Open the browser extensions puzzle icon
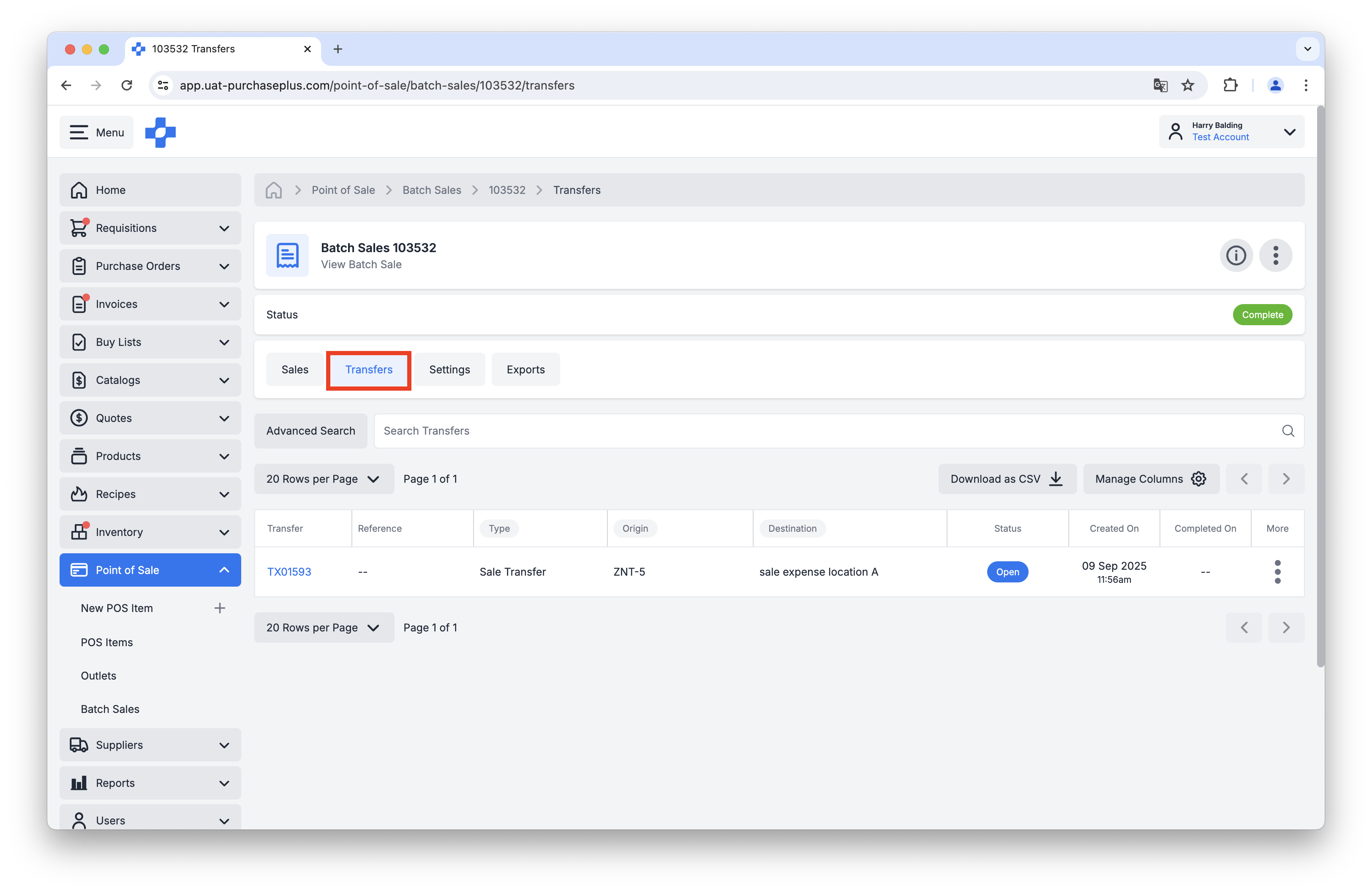 [x=1230, y=85]
